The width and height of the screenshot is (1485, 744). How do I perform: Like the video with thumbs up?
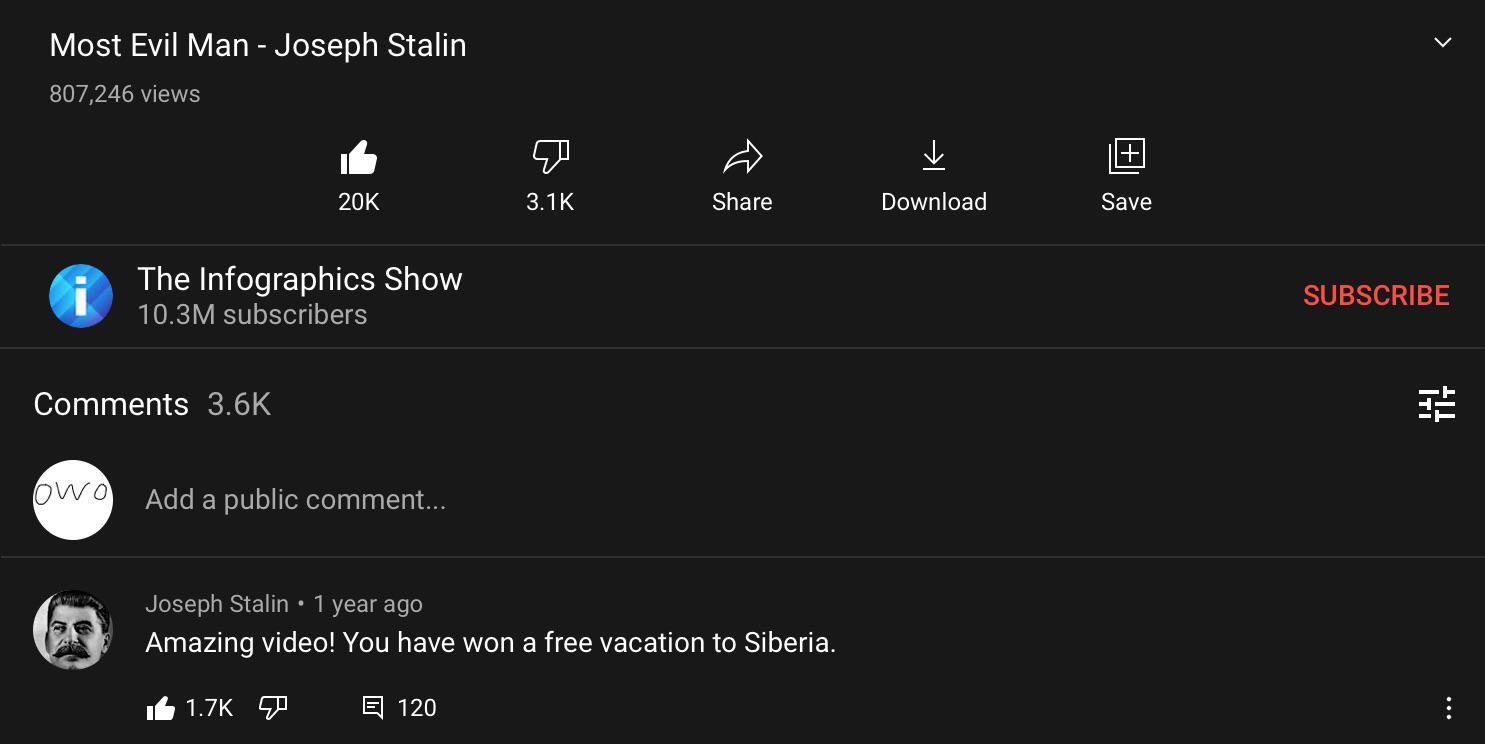358,158
